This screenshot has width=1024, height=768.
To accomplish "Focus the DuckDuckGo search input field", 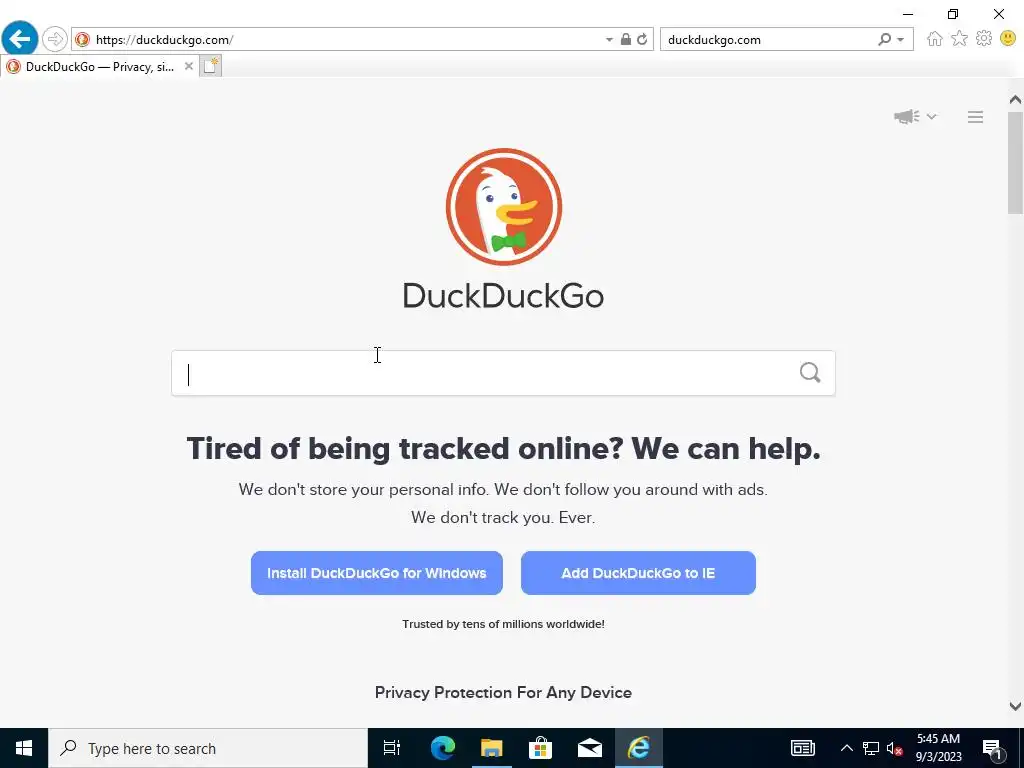I will [x=503, y=373].
